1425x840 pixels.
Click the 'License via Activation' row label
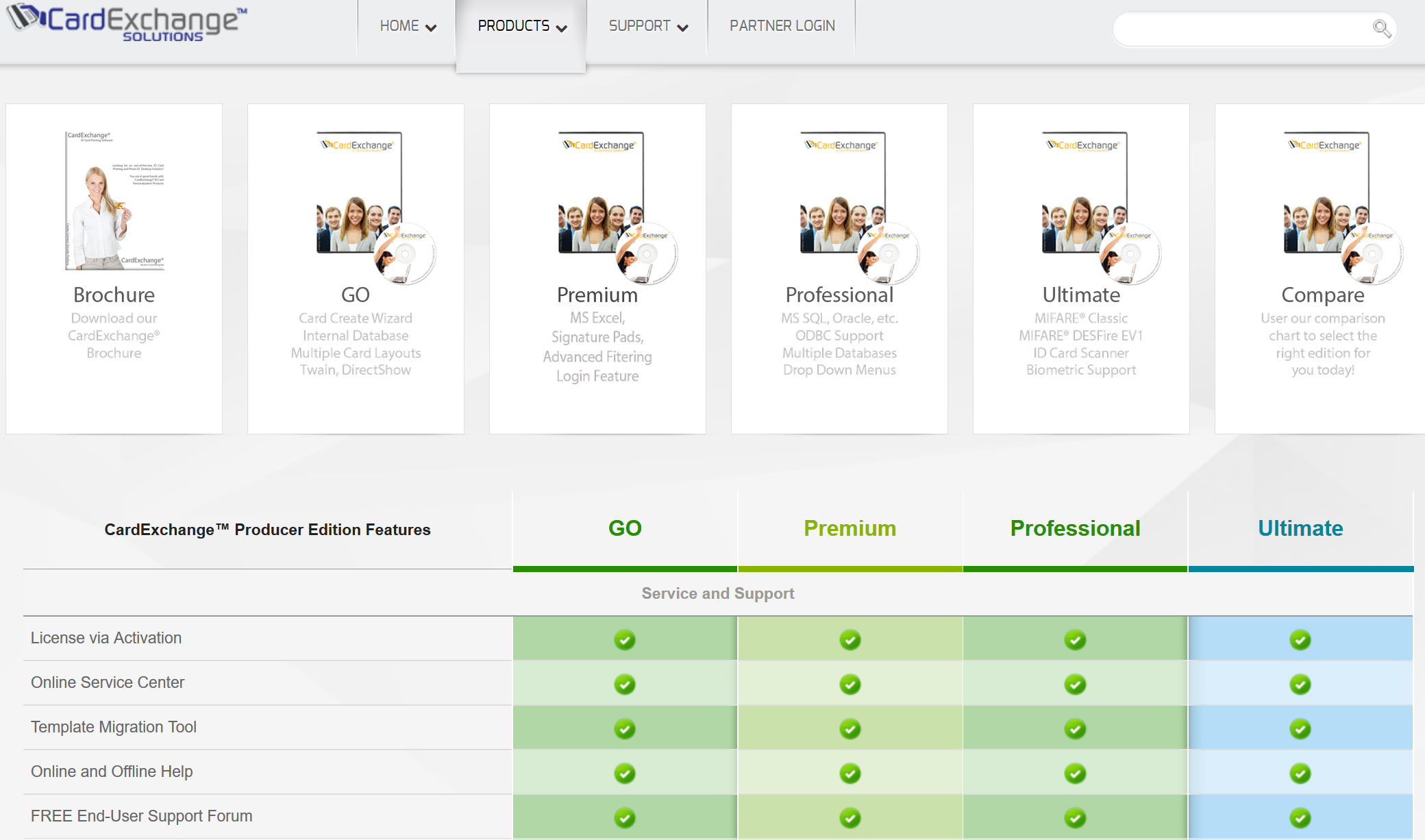click(106, 638)
